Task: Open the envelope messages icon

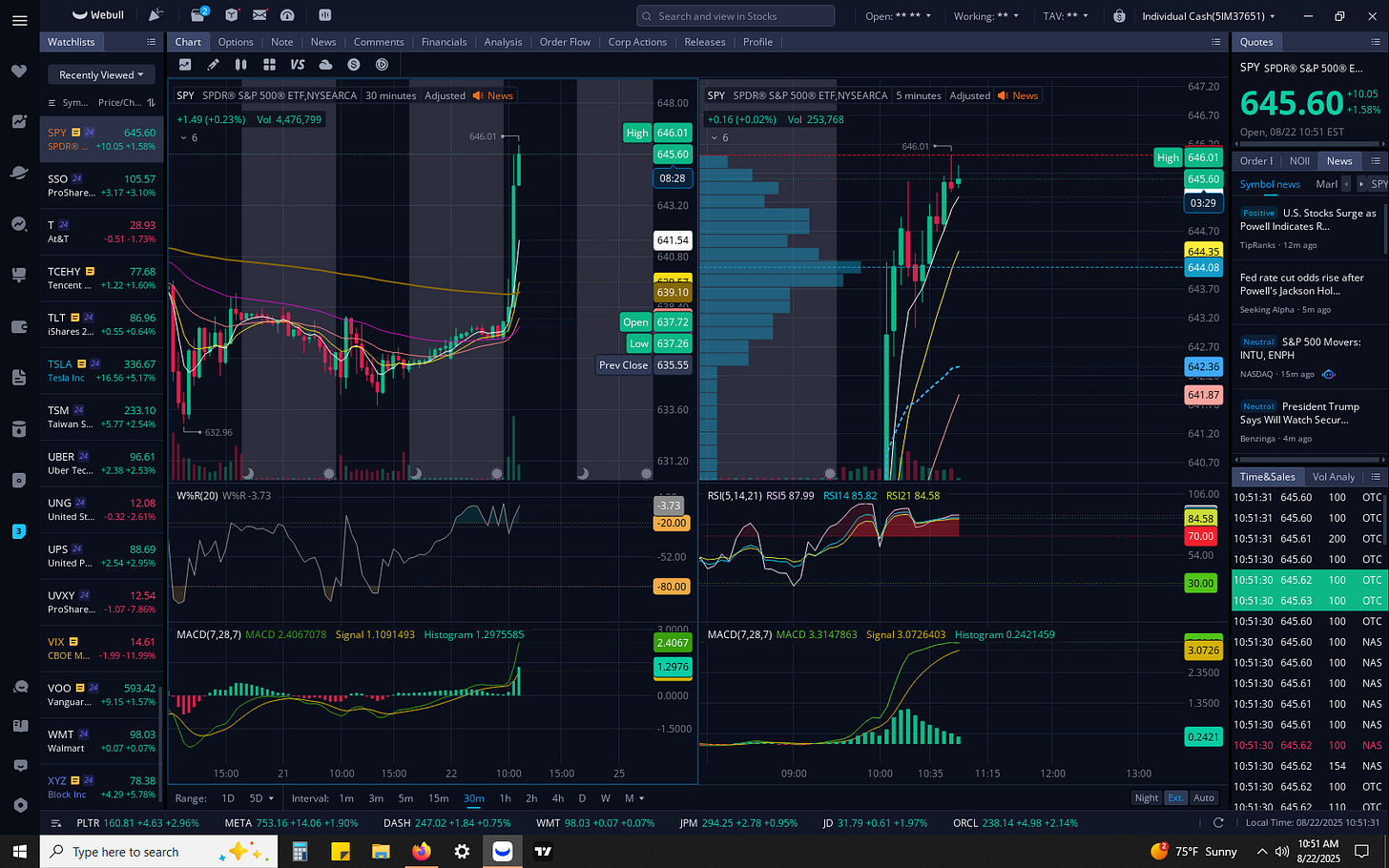Action: (x=259, y=15)
